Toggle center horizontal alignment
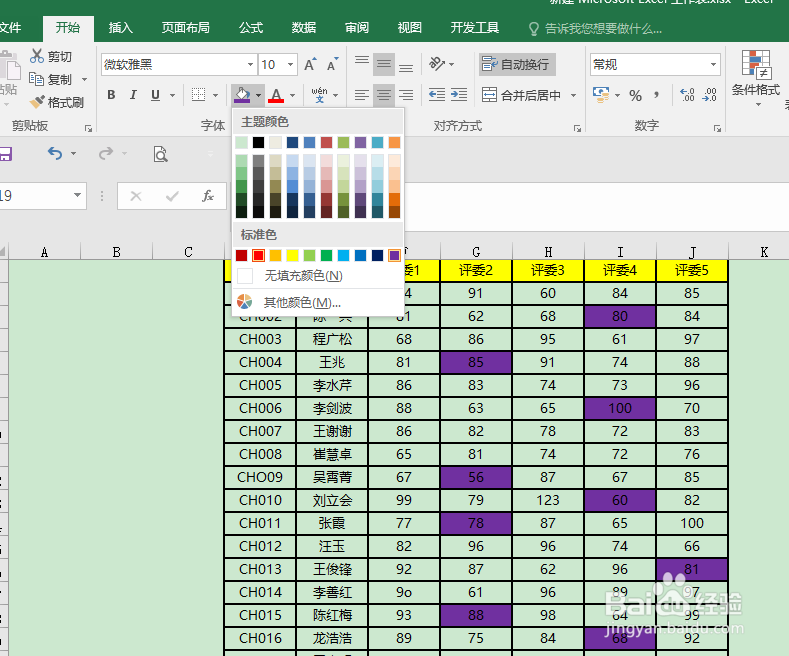The height and width of the screenshot is (656, 789). (x=384, y=95)
